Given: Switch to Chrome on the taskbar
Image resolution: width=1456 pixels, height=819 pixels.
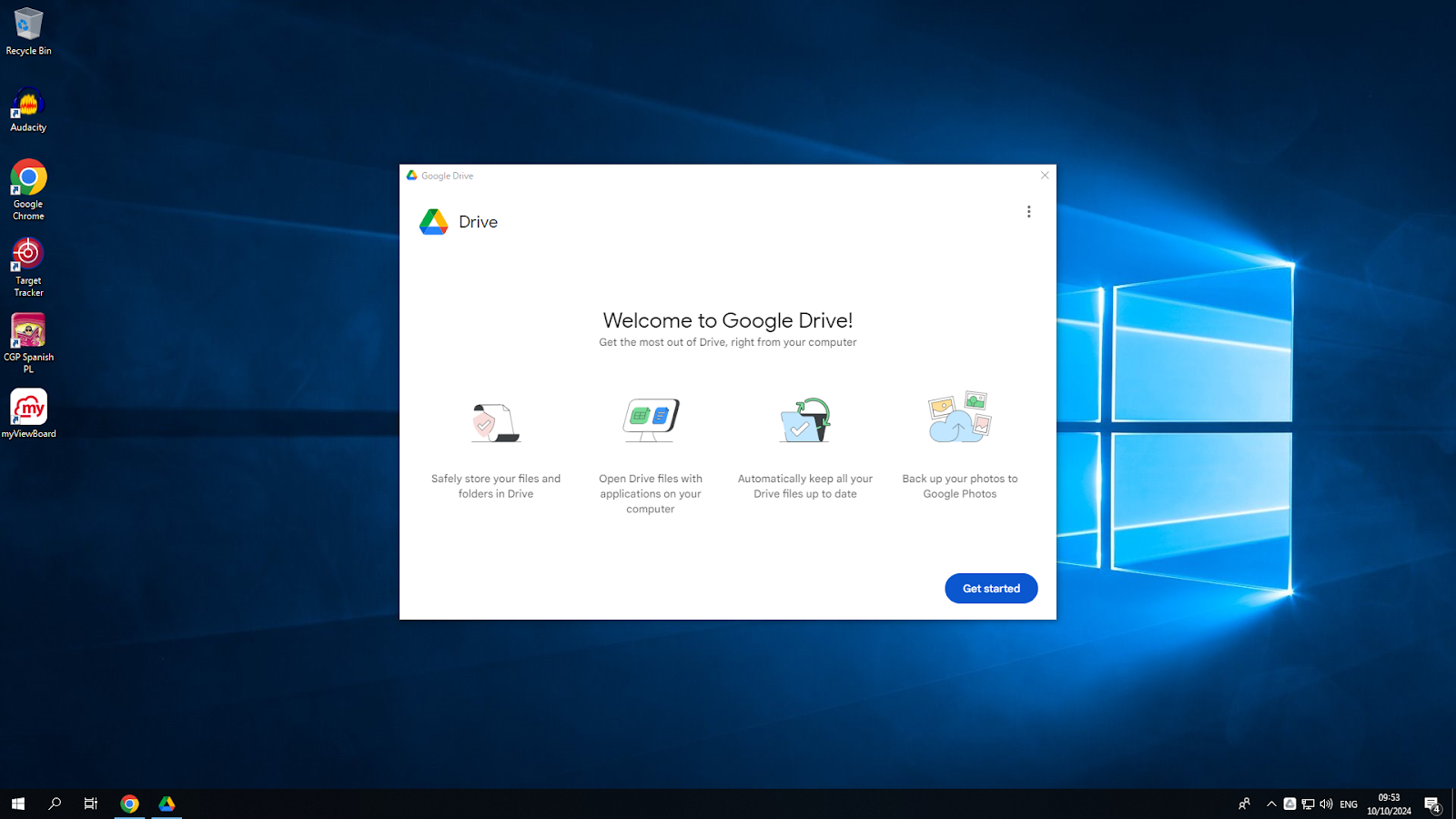Looking at the screenshot, I should click(x=129, y=804).
